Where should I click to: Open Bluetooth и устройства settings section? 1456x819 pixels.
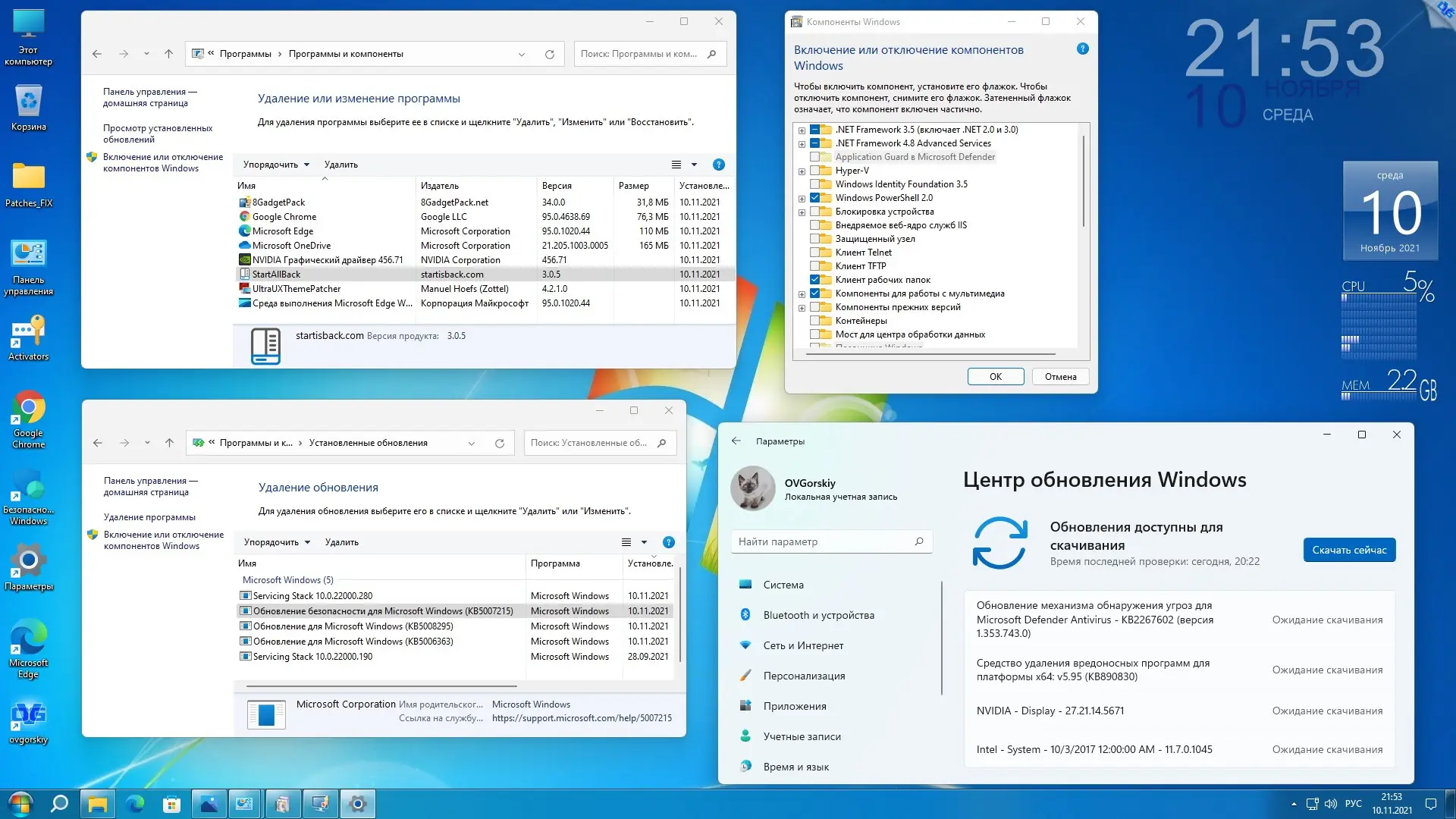click(817, 615)
